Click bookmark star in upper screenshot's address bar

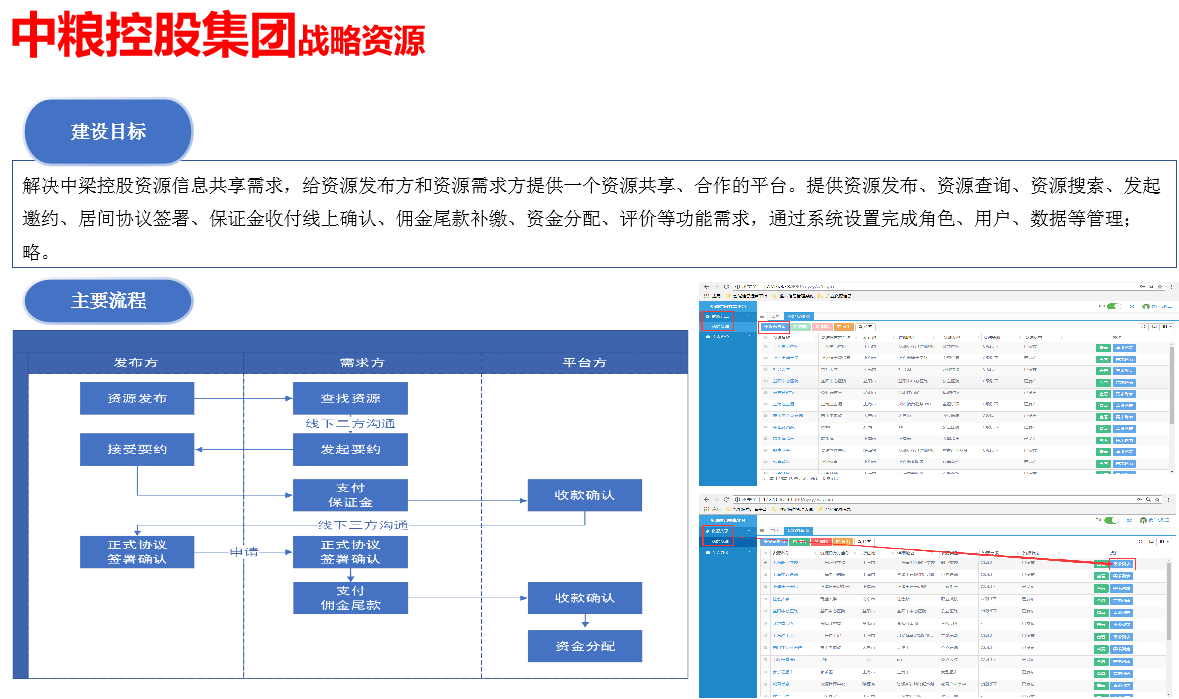1160,287
